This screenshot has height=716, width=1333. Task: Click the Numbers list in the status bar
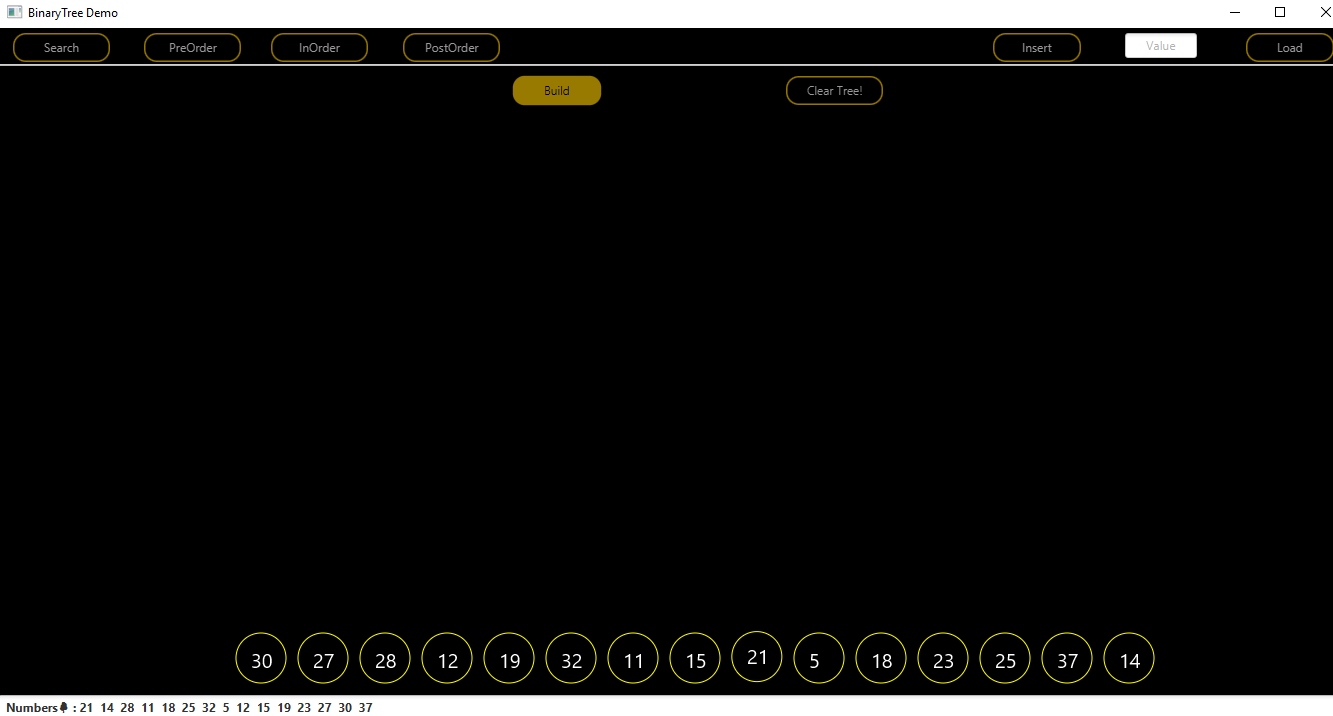(225, 707)
